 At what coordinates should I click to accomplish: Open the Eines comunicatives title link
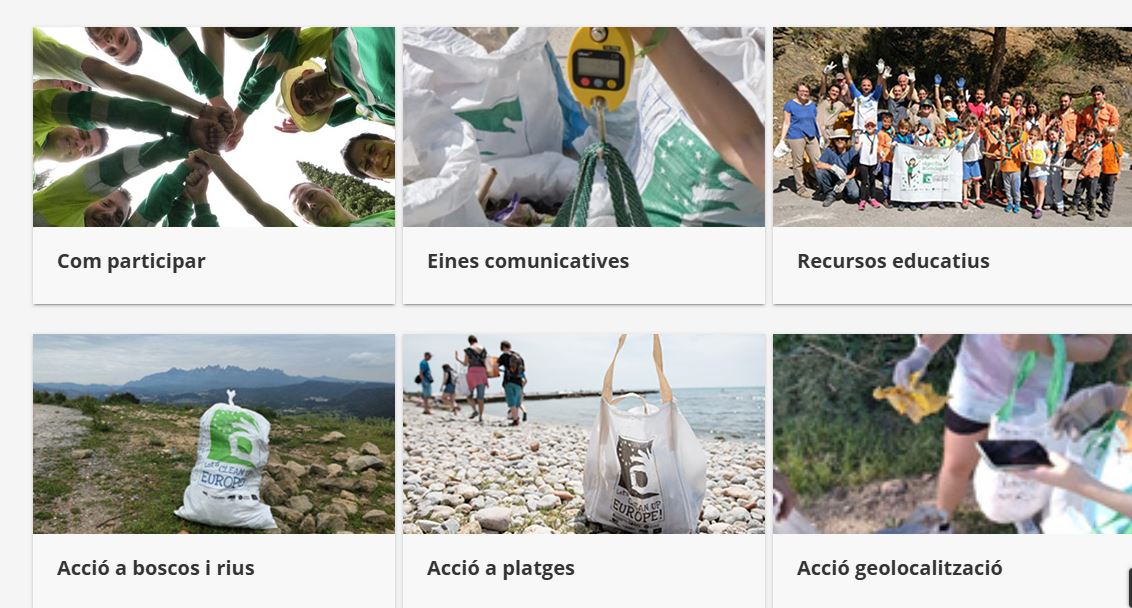[x=528, y=261]
